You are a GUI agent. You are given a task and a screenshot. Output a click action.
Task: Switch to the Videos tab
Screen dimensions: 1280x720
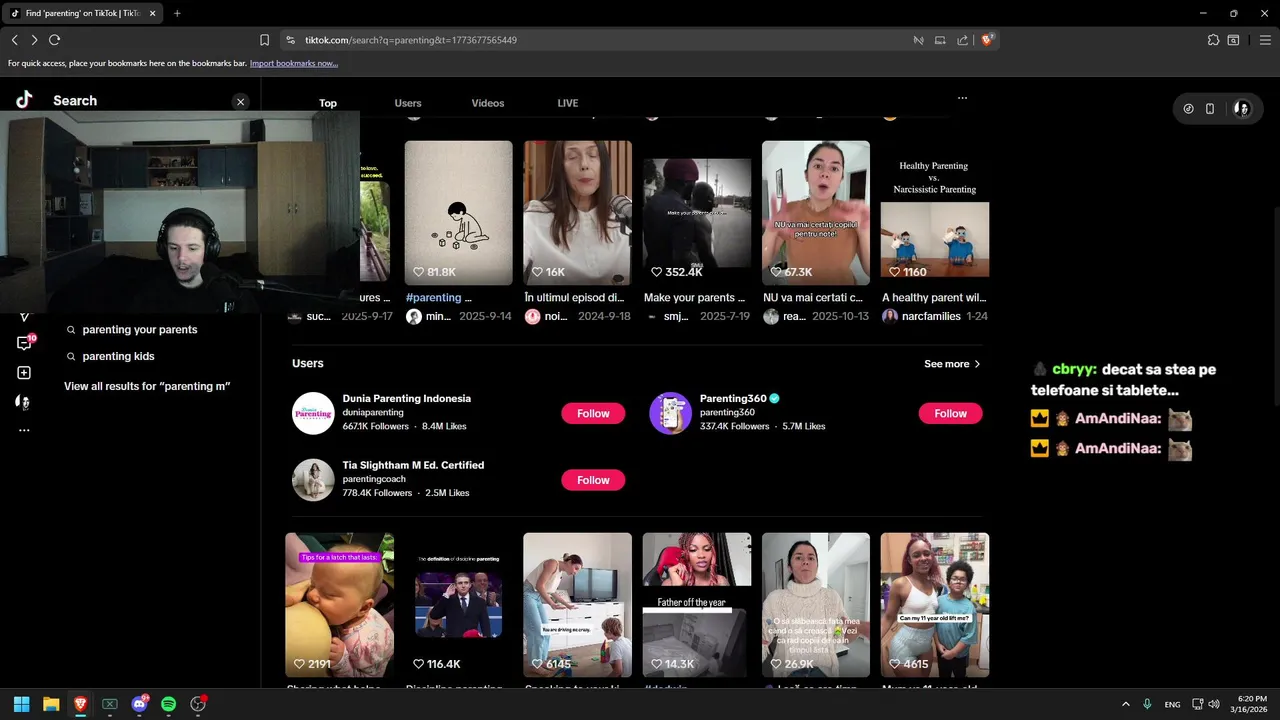[x=488, y=103]
